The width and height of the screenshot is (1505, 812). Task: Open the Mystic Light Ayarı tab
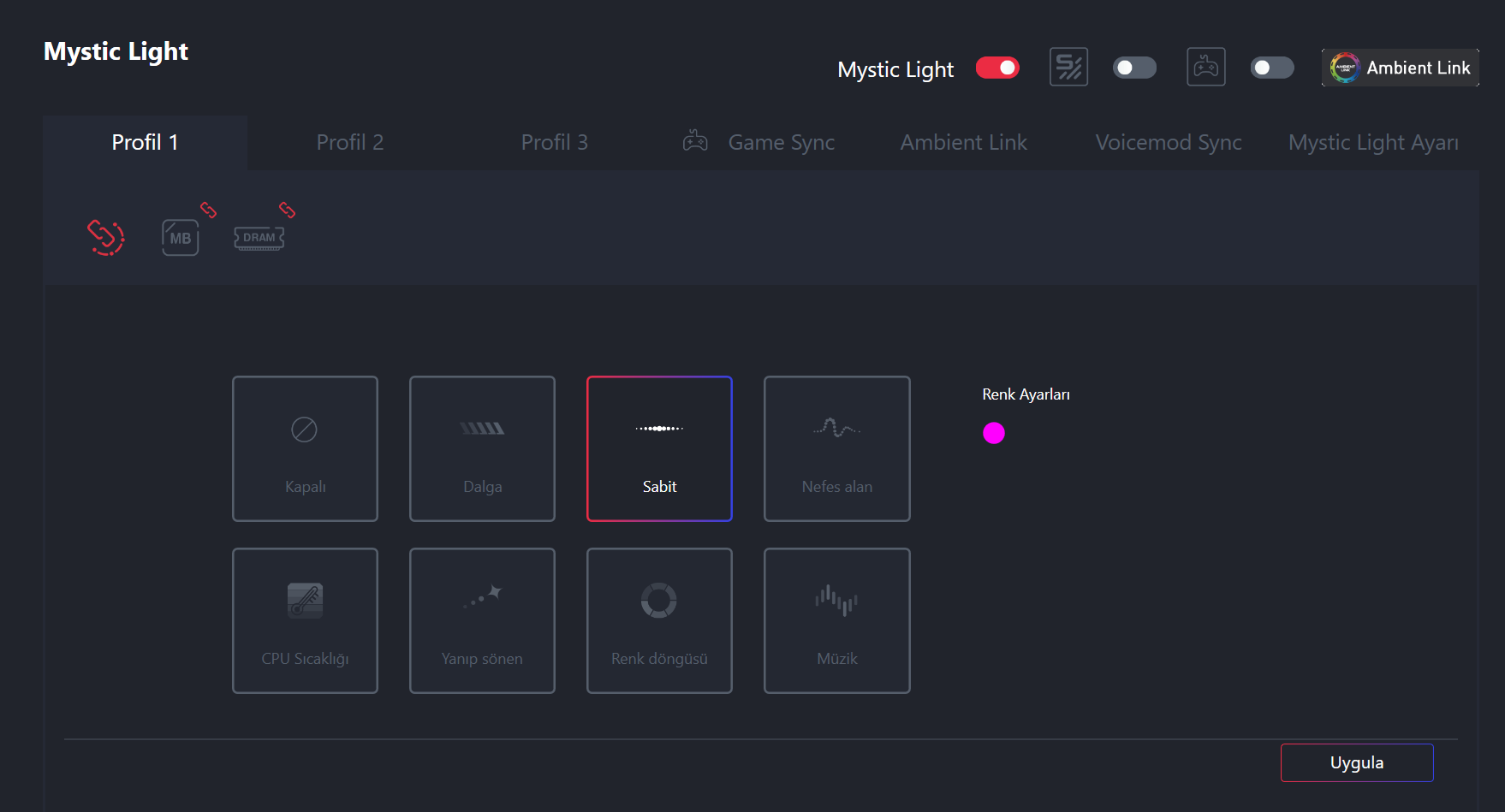pos(1374,142)
